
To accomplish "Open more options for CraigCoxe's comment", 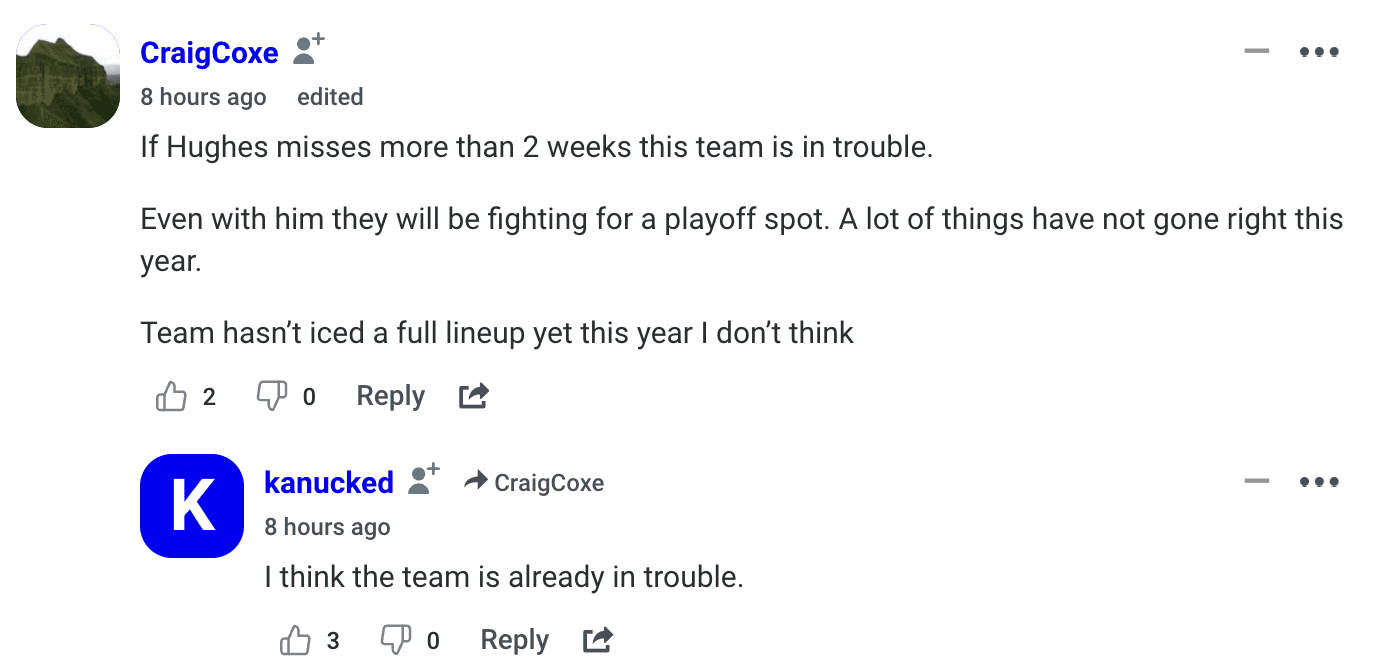I will 1319,52.
